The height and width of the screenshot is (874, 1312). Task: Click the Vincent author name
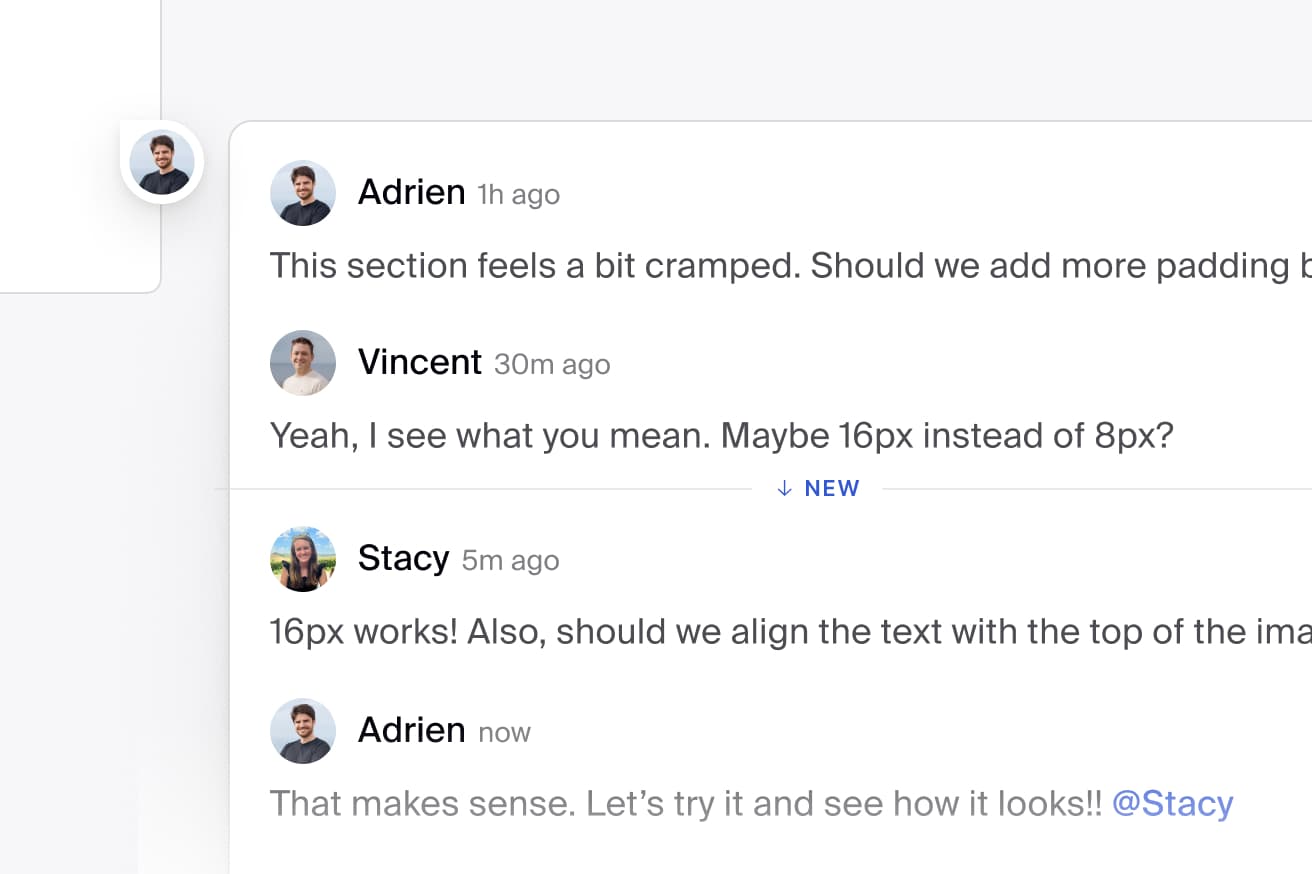tap(420, 362)
